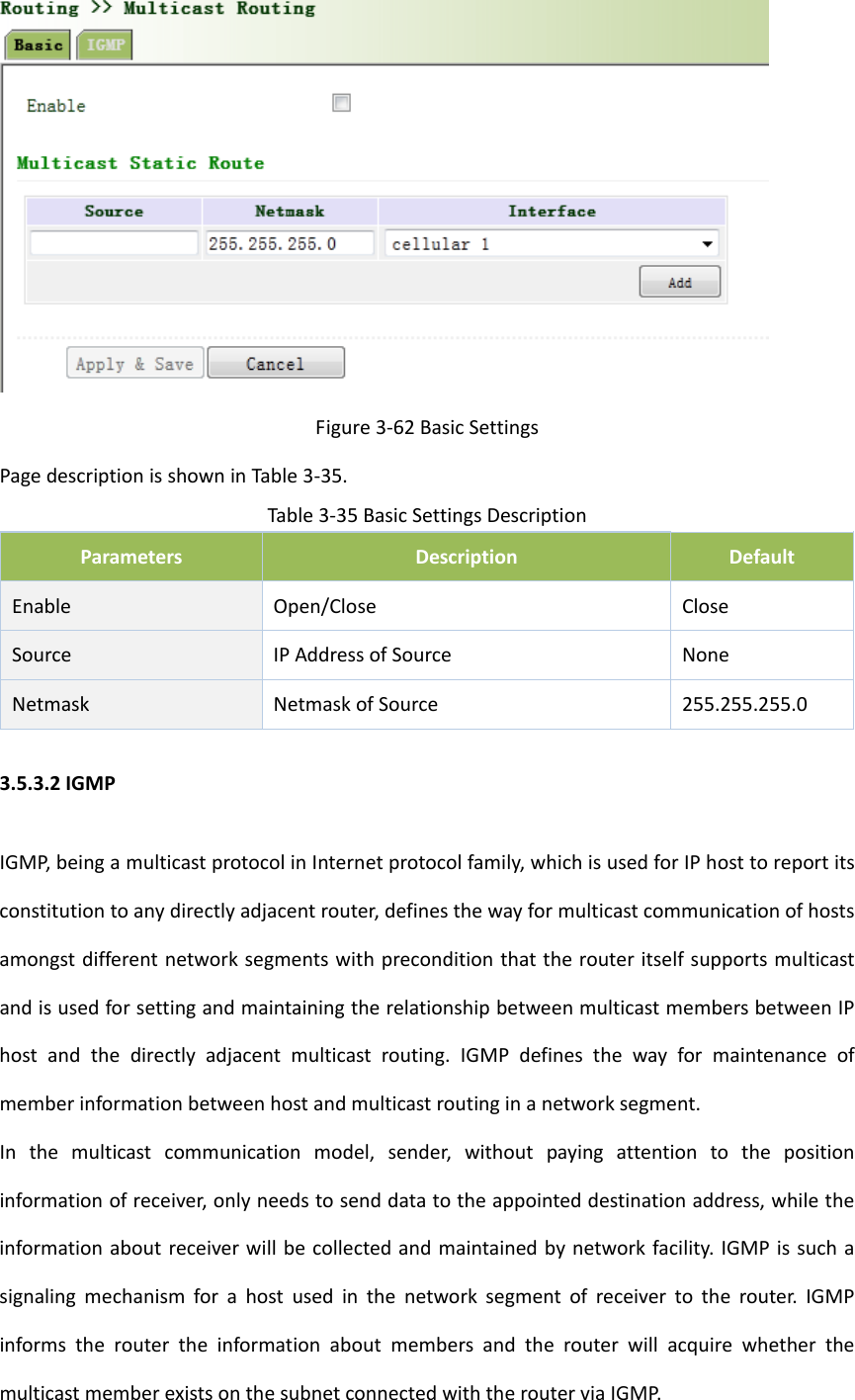
Task: Click the 3.5.3.2 IGMP section heading
Action: coord(59,782)
